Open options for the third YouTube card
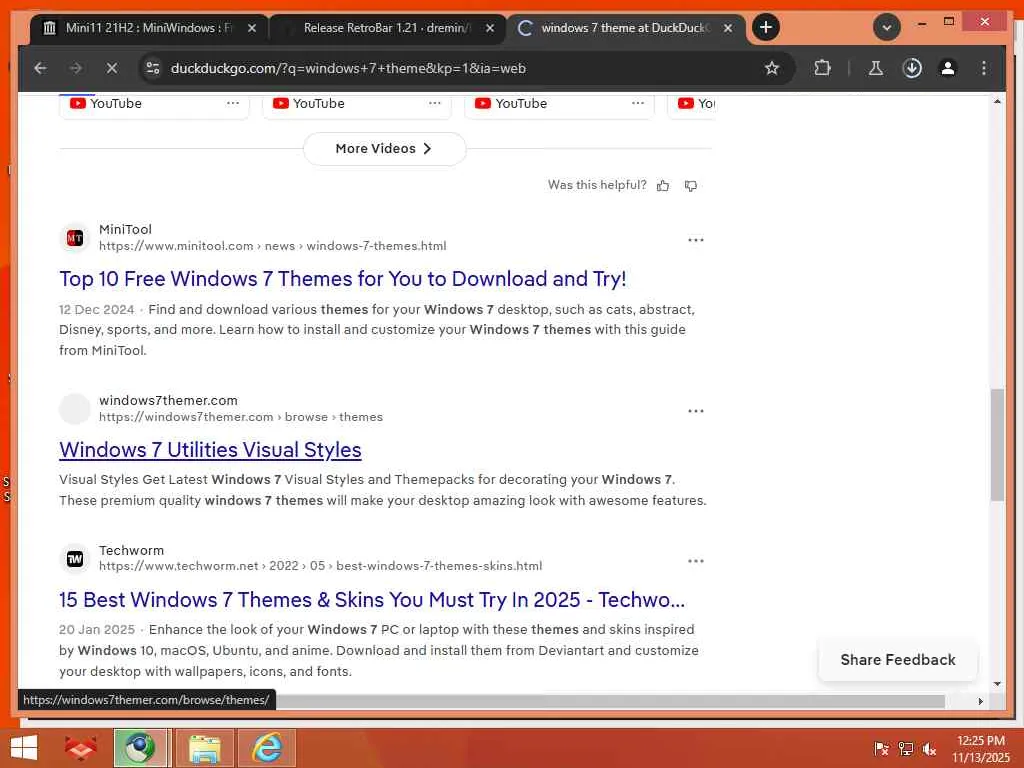 point(638,103)
